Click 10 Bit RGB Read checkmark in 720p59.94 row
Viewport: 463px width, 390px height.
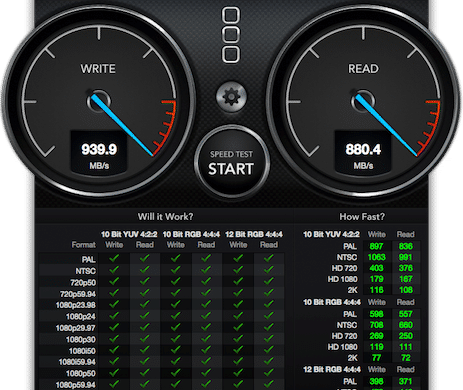(x=206, y=293)
